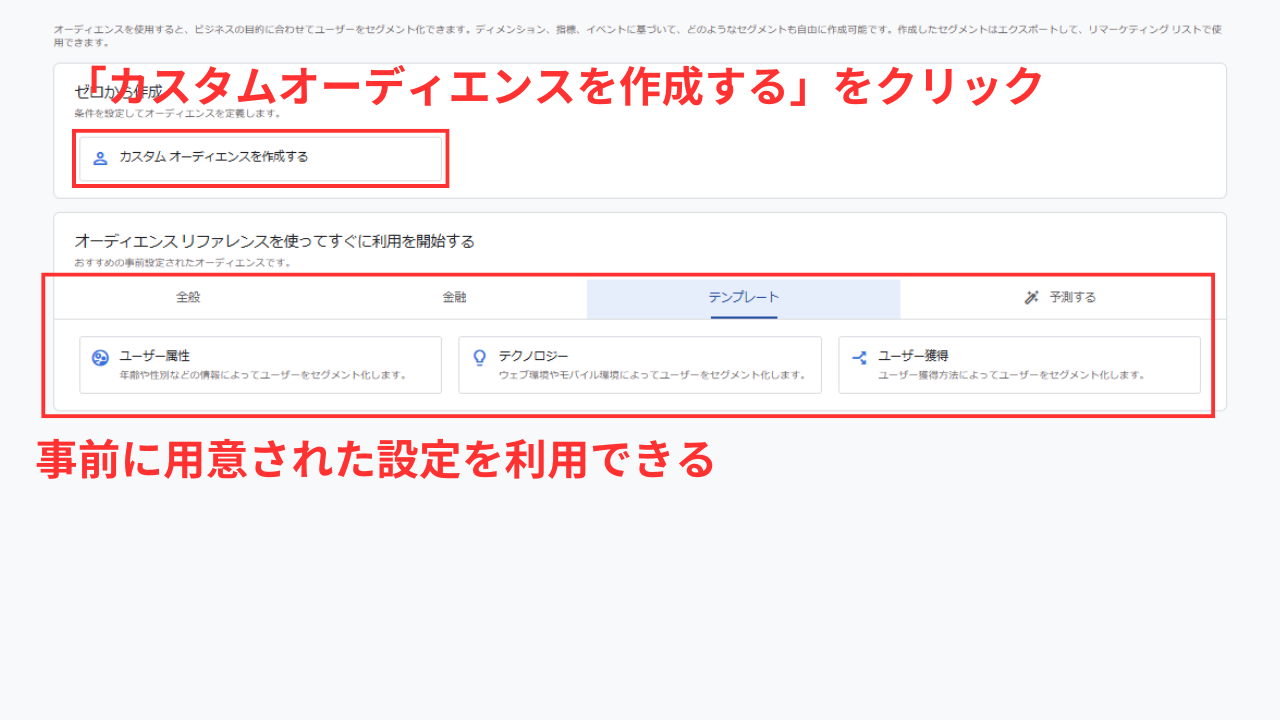Image resolution: width=1280 pixels, height=720 pixels.
Task: Click the テクノロジー lightbulb icon
Action: coord(479,358)
